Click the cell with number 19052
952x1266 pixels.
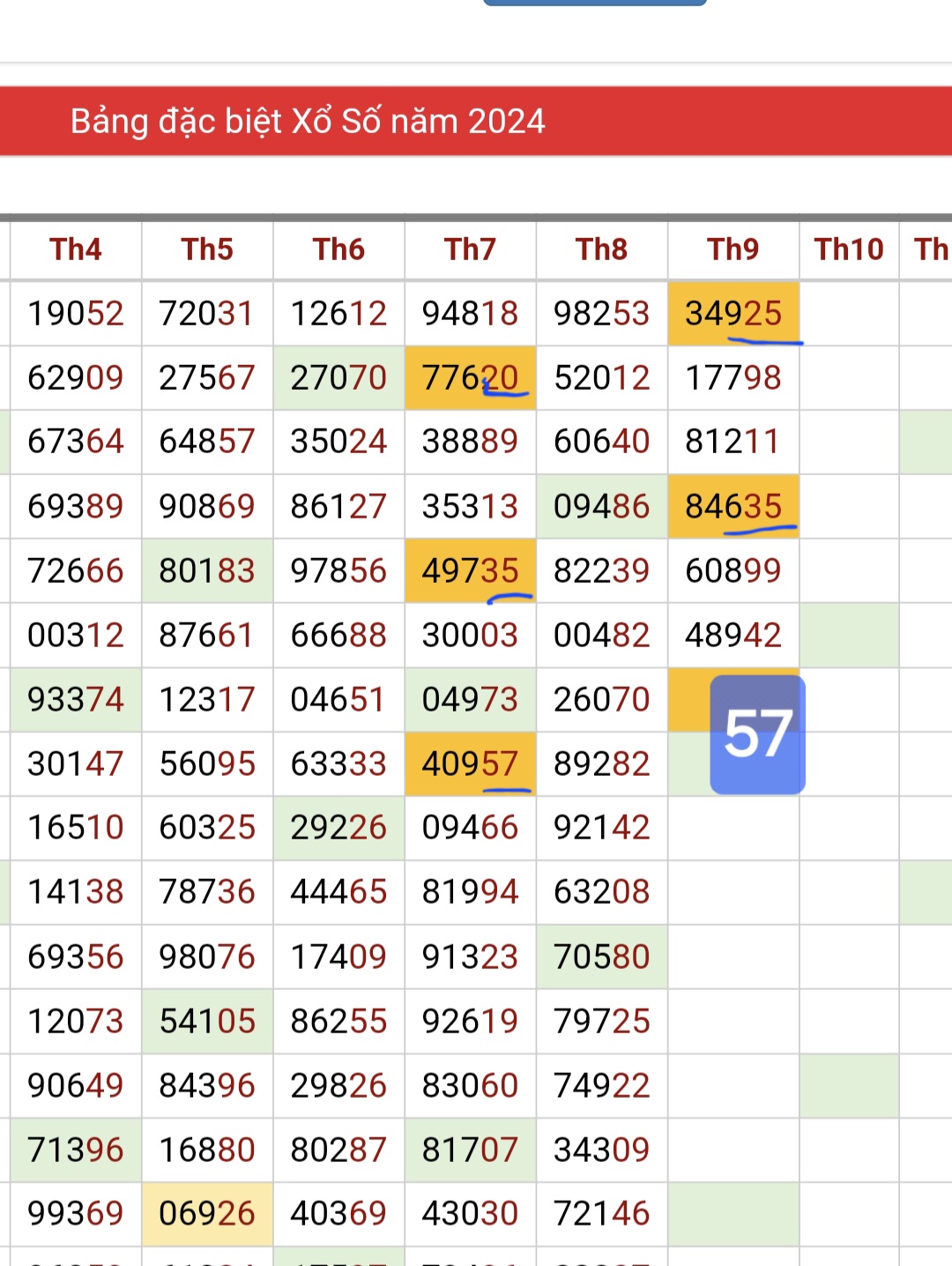(75, 313)
